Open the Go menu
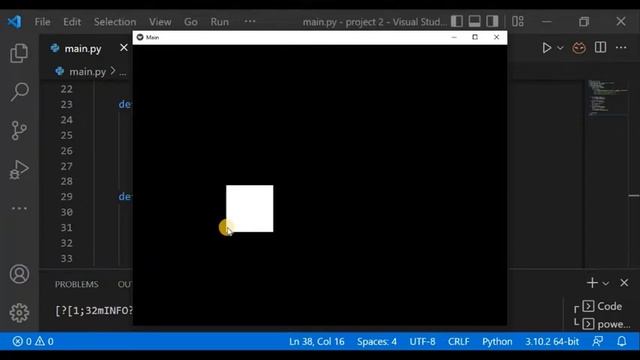 [191, 22]
